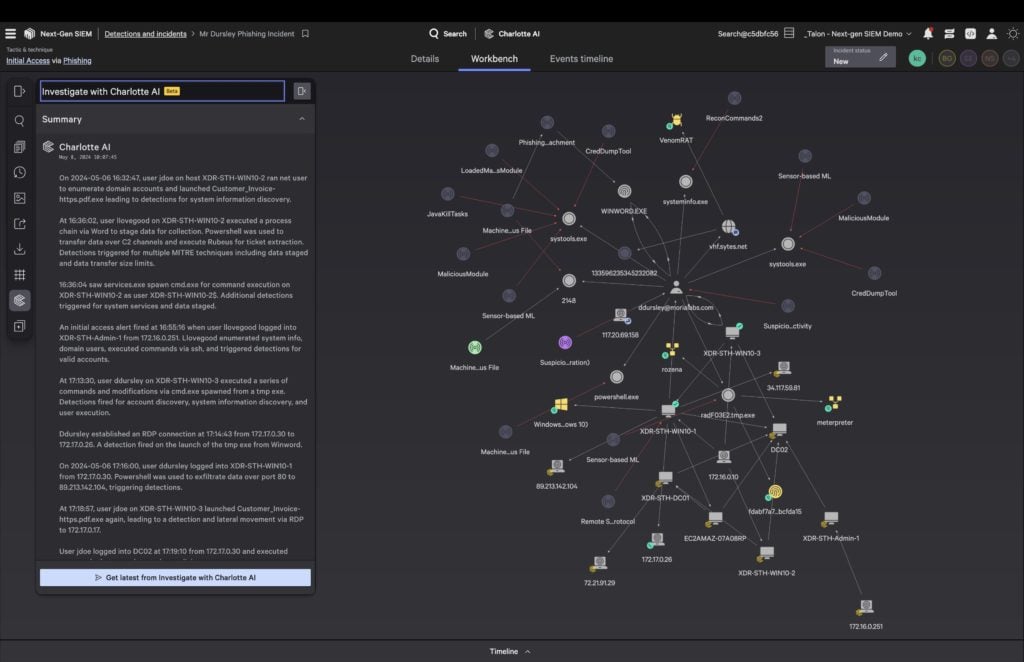The width and height of the screenshot is (1024, 662).
Task: Switch to the Details tab
Action: point(424,59)
